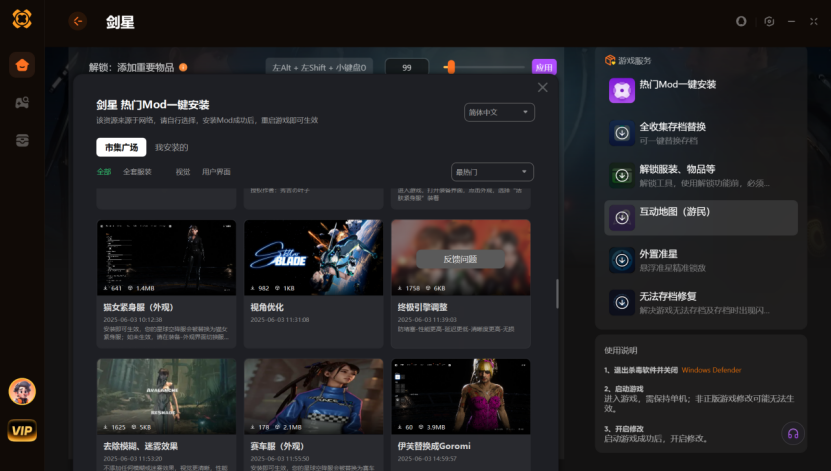Select the 全部 category filter

tap(104, 172)
